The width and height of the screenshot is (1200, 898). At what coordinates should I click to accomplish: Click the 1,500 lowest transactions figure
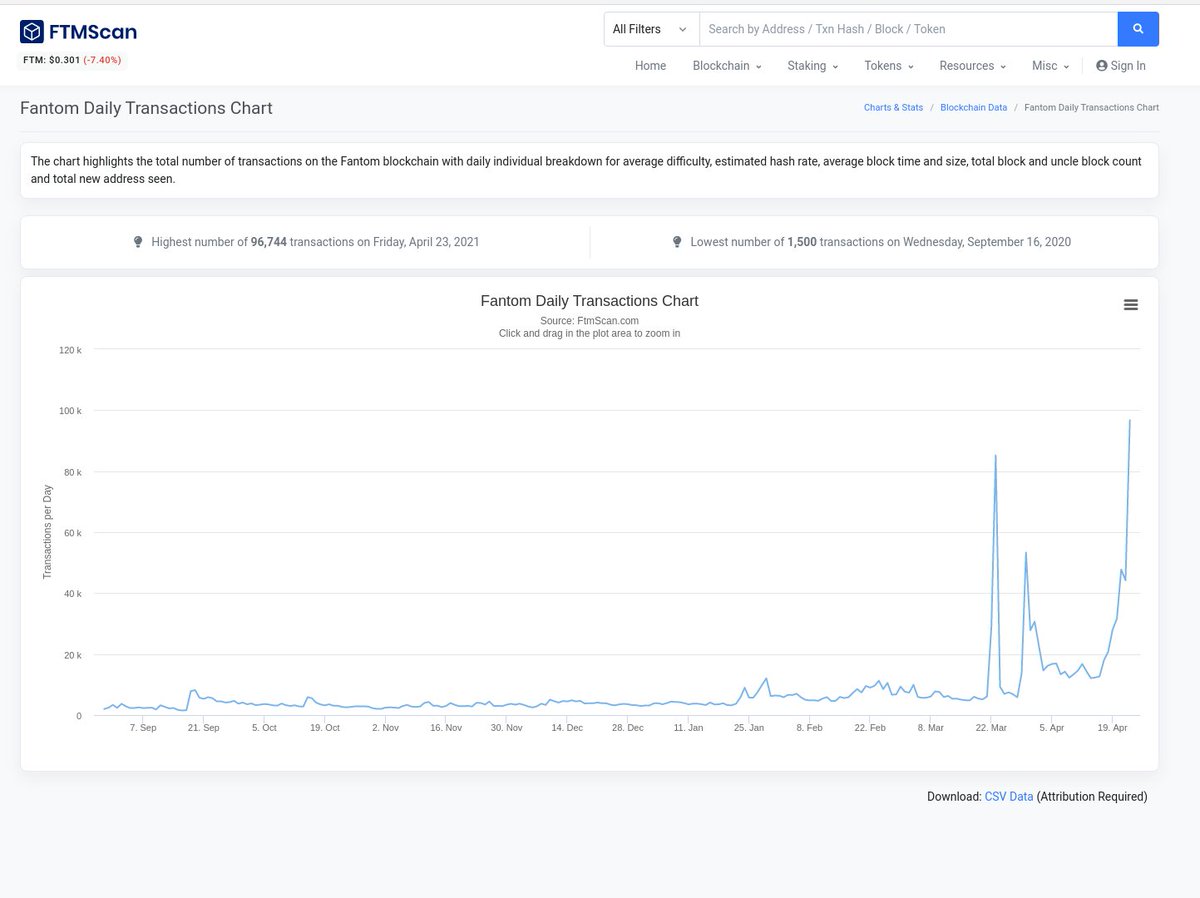pyautogui.click(x=802, y=242)
